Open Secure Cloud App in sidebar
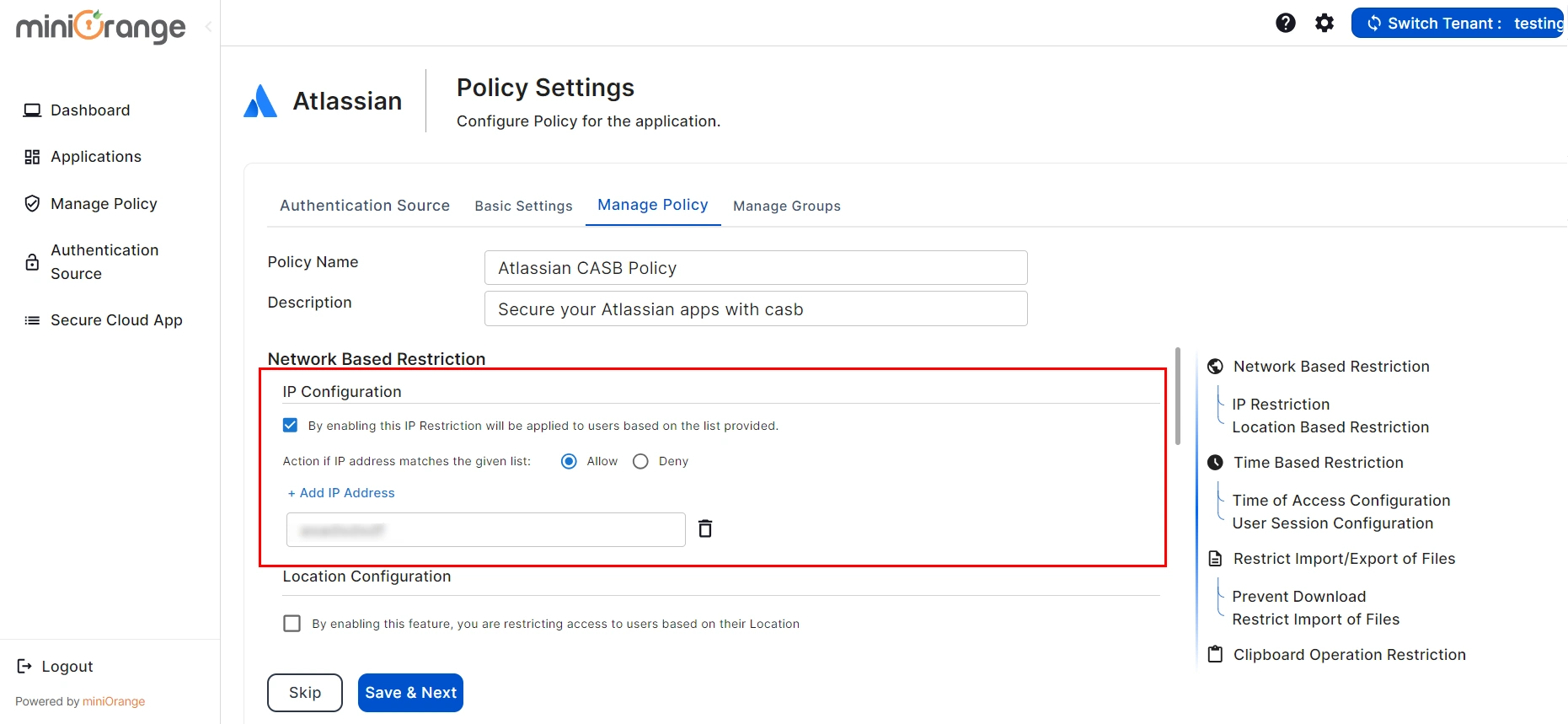The height and width of the screenshot is (724, 1568). [x=116, y=320]
